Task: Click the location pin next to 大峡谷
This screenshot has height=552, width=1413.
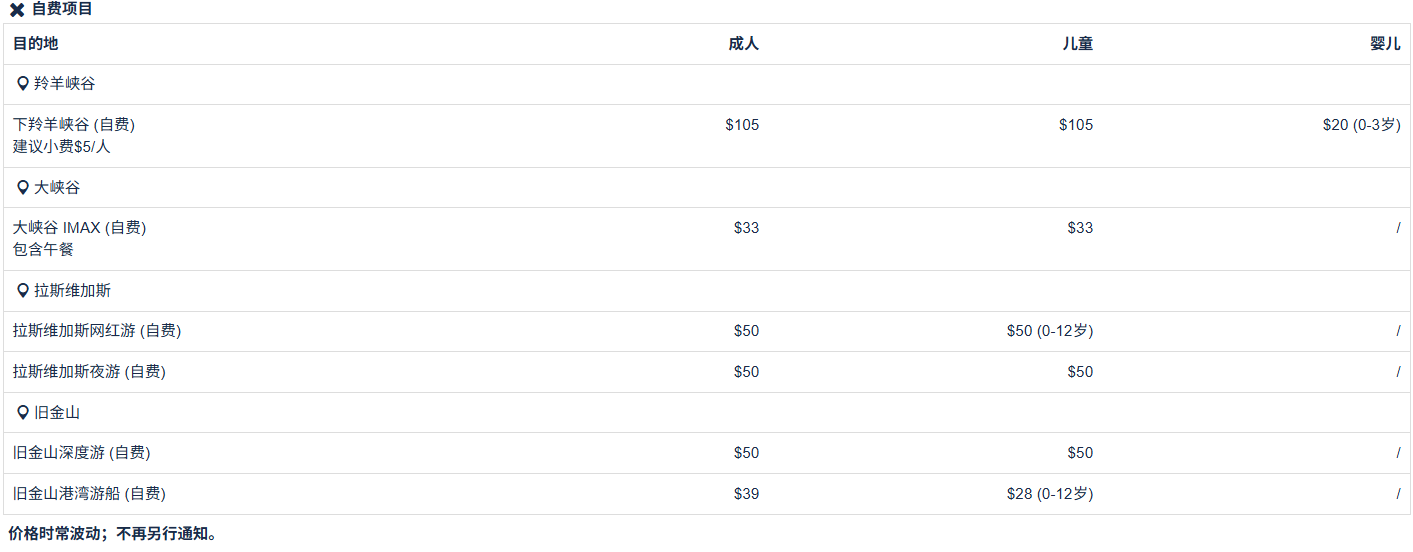Action: [x=23, y=188]
